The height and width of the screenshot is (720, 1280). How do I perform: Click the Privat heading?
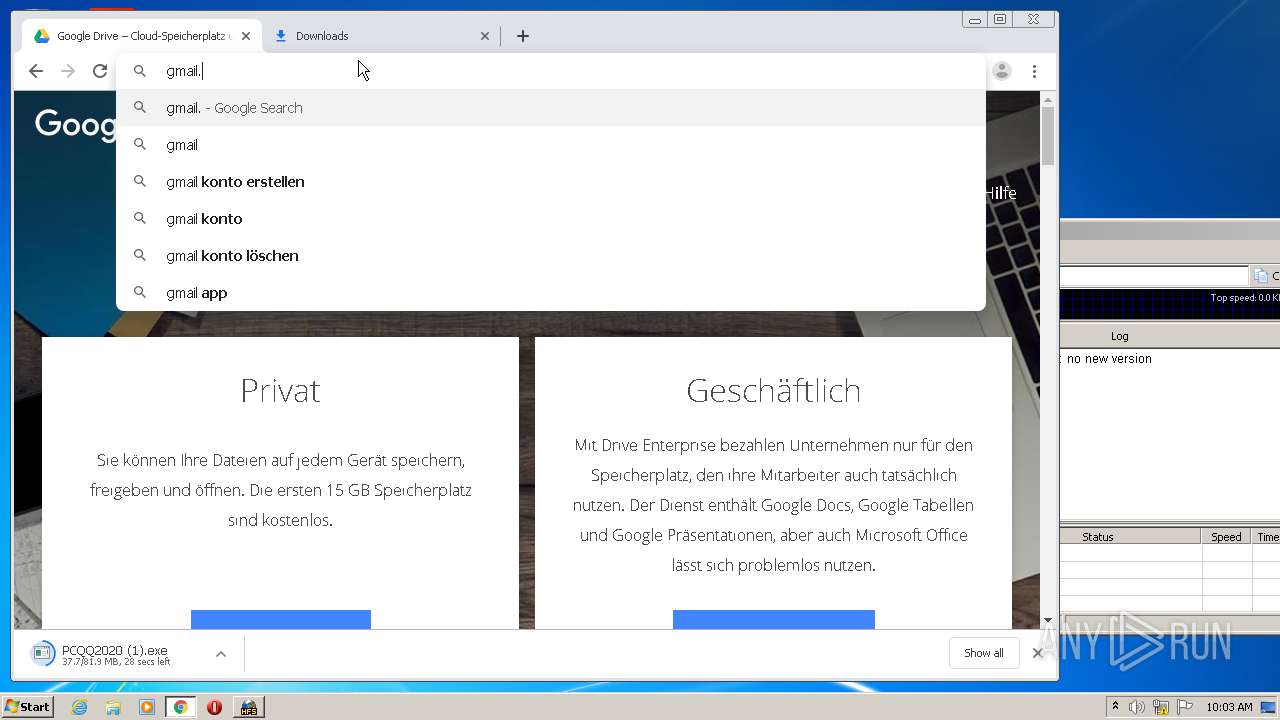coord(280,390)
